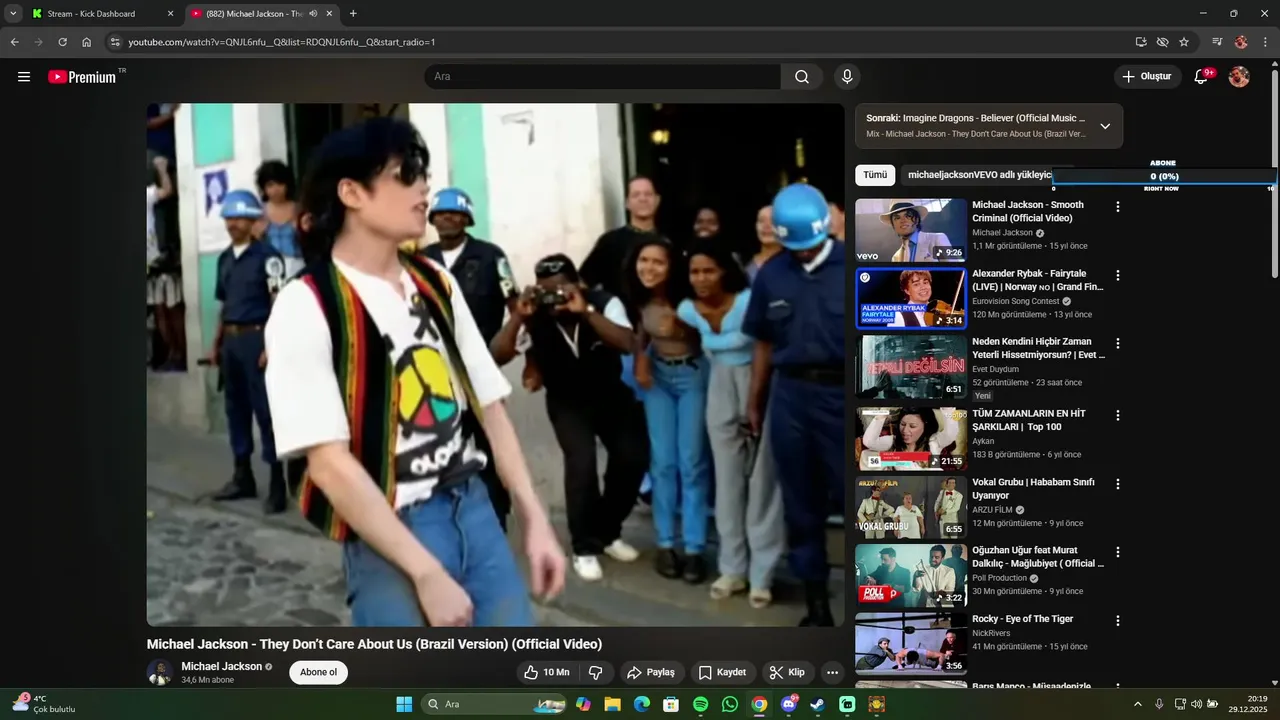The width and height of the screenshot is (1280, 720).
Task: Click the address bar URL
Action: [282, 42]
